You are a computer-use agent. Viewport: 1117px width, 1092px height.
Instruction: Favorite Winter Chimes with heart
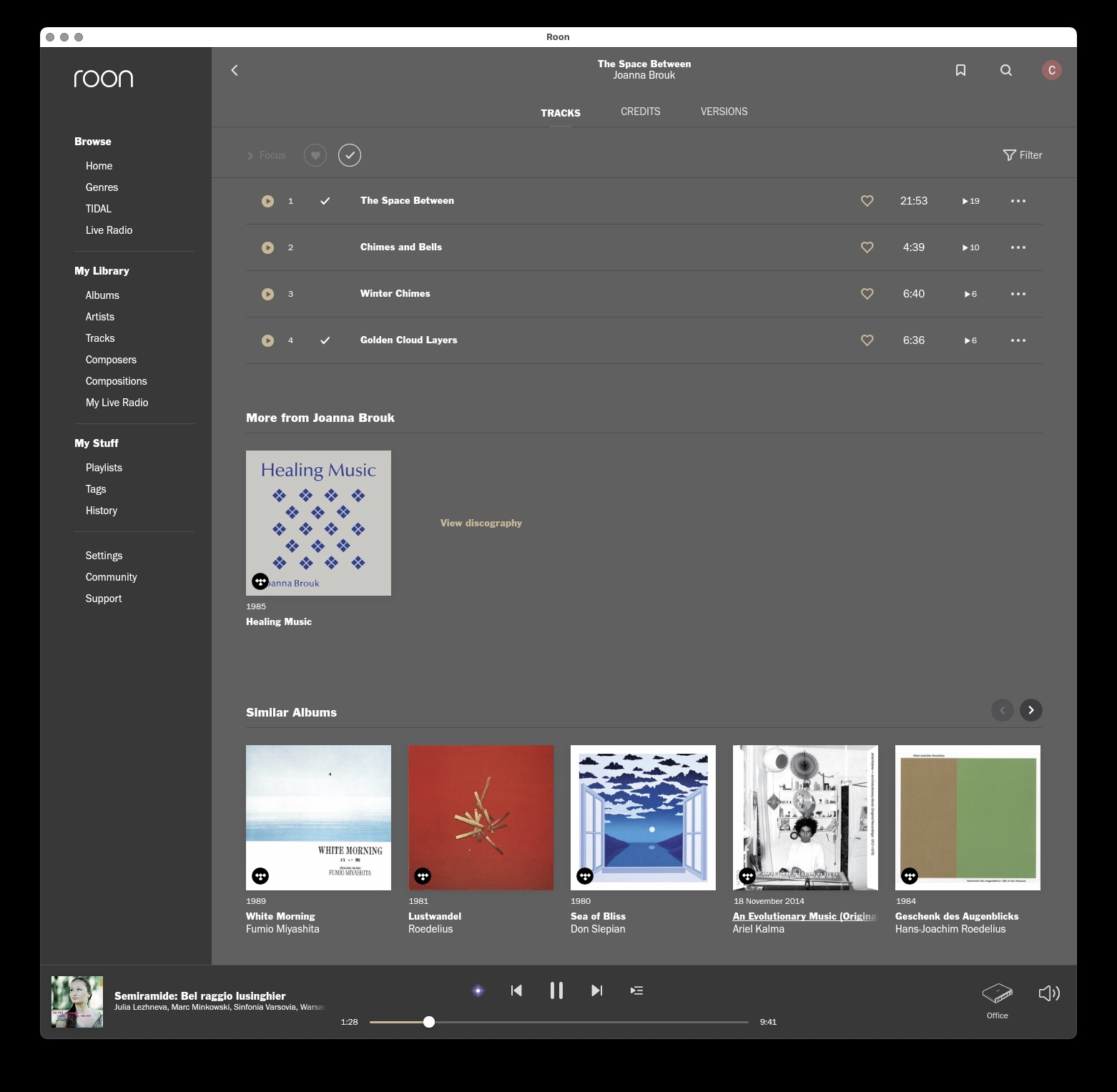pyautogui.click(x=867, y=294)
